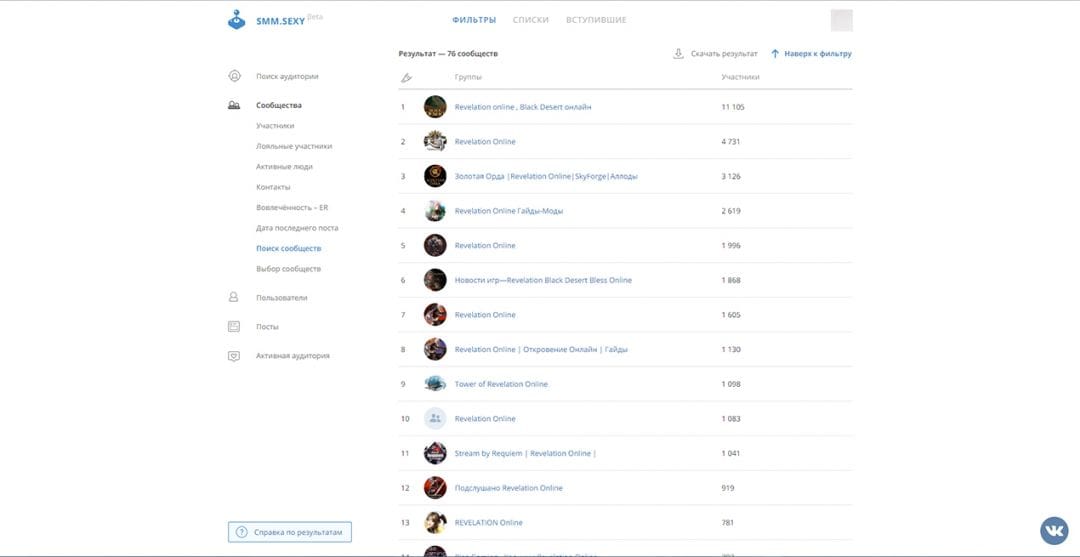This screenshot has height=557, width=1080.
Task: Click member count 4 731
Action: (731, 142)
